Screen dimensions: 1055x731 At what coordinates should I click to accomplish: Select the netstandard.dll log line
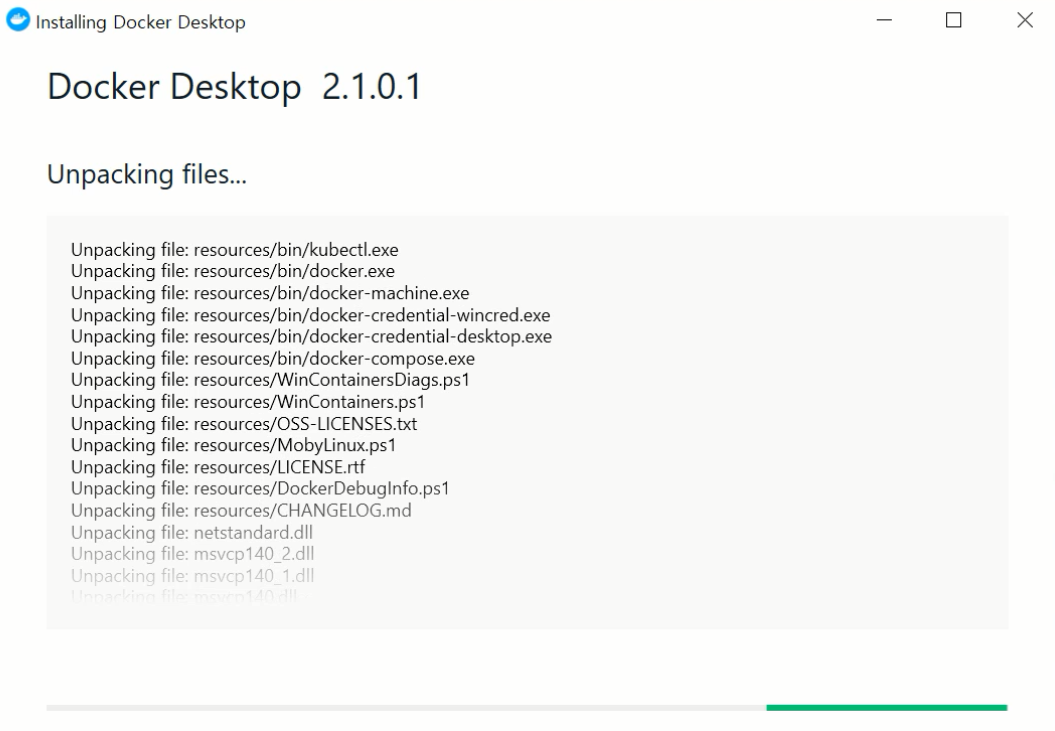click(192, 532)
